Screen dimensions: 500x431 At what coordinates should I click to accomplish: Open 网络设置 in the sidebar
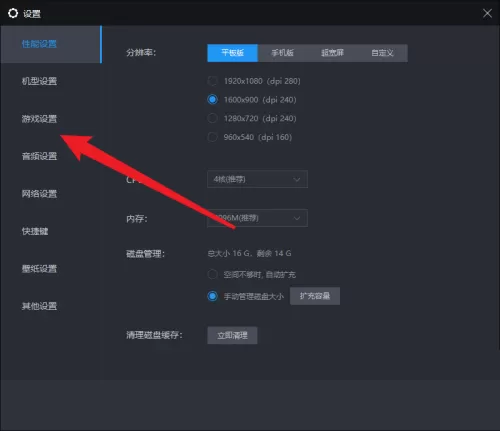point(39,194)
